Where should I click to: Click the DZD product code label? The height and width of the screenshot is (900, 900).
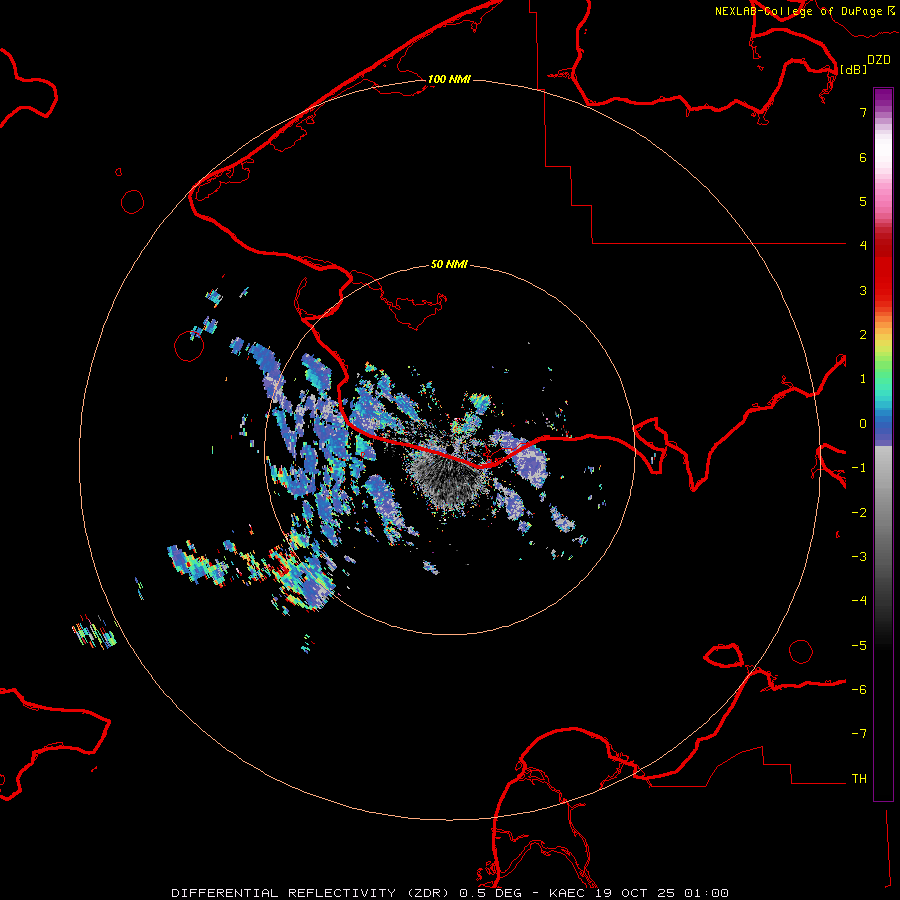(879, 60)
